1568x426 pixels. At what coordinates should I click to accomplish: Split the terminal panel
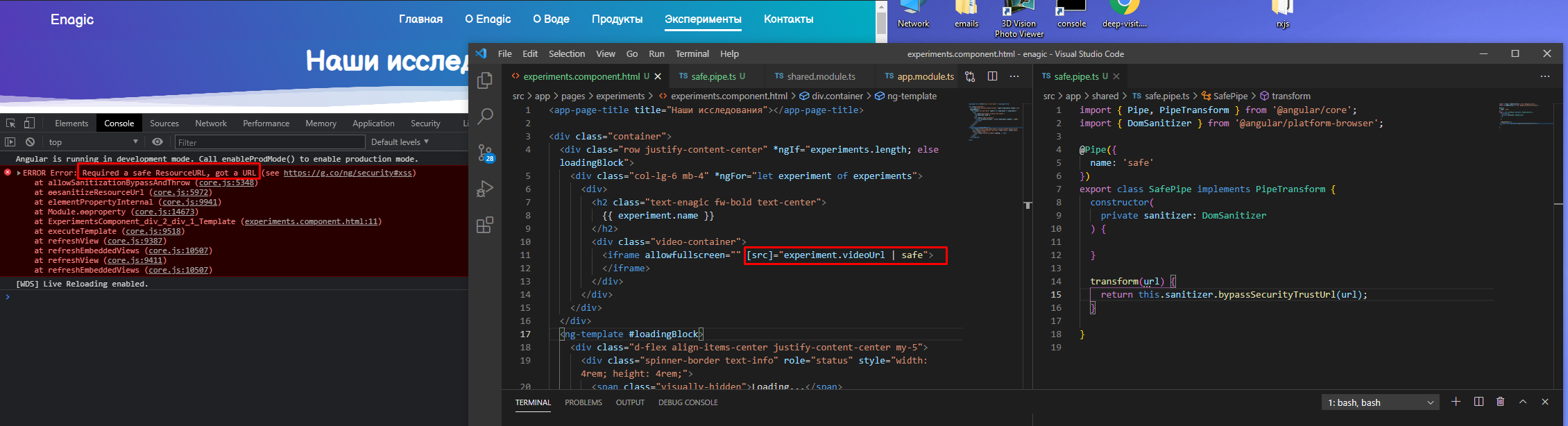pos(1478,402)
